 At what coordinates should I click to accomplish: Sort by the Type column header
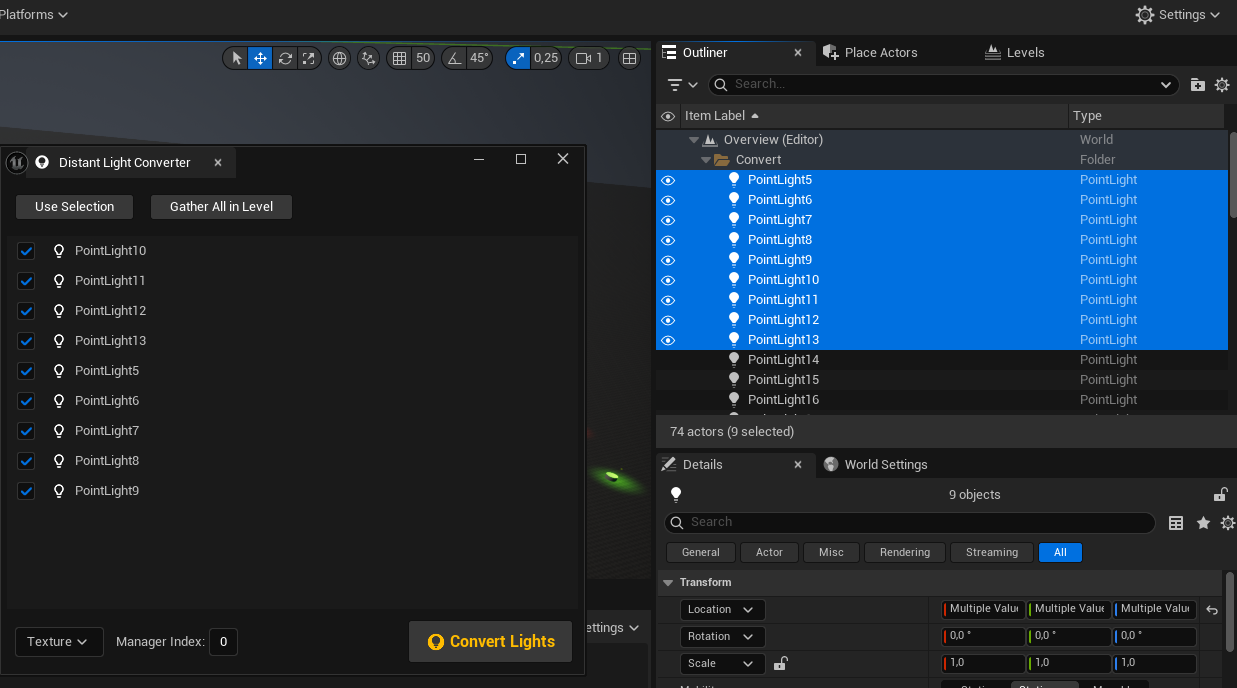(1146, 116)
